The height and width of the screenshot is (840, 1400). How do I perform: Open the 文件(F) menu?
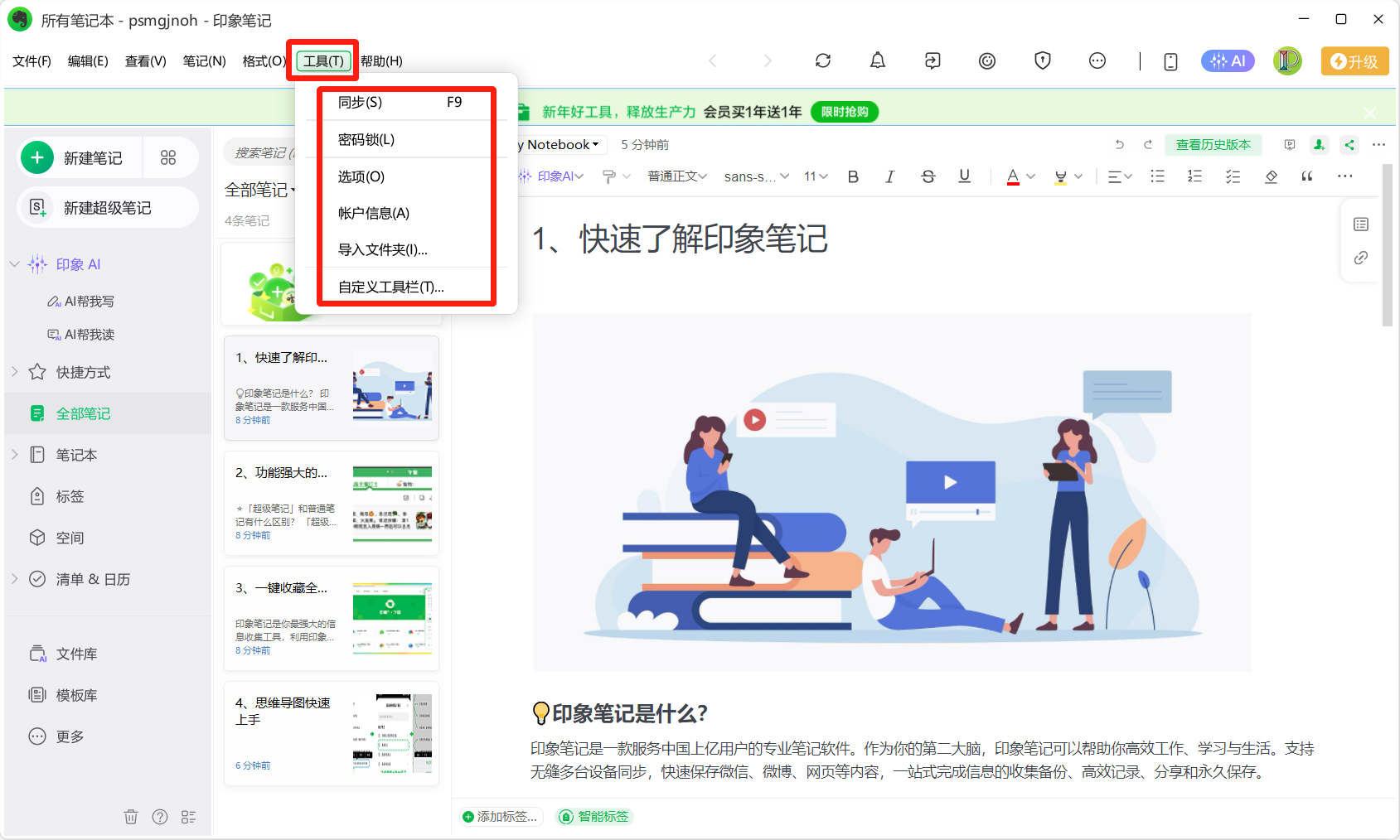pyautogui.click(x=32, y=61)
